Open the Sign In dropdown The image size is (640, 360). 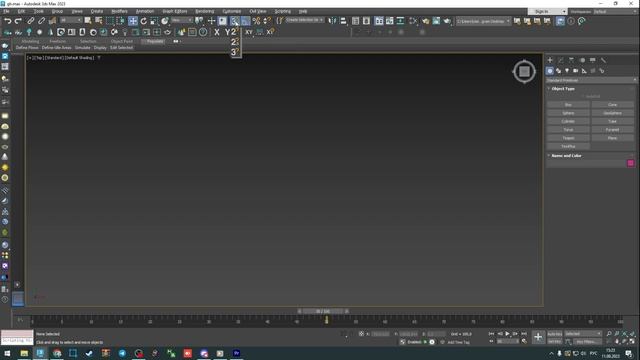(547, 11)
